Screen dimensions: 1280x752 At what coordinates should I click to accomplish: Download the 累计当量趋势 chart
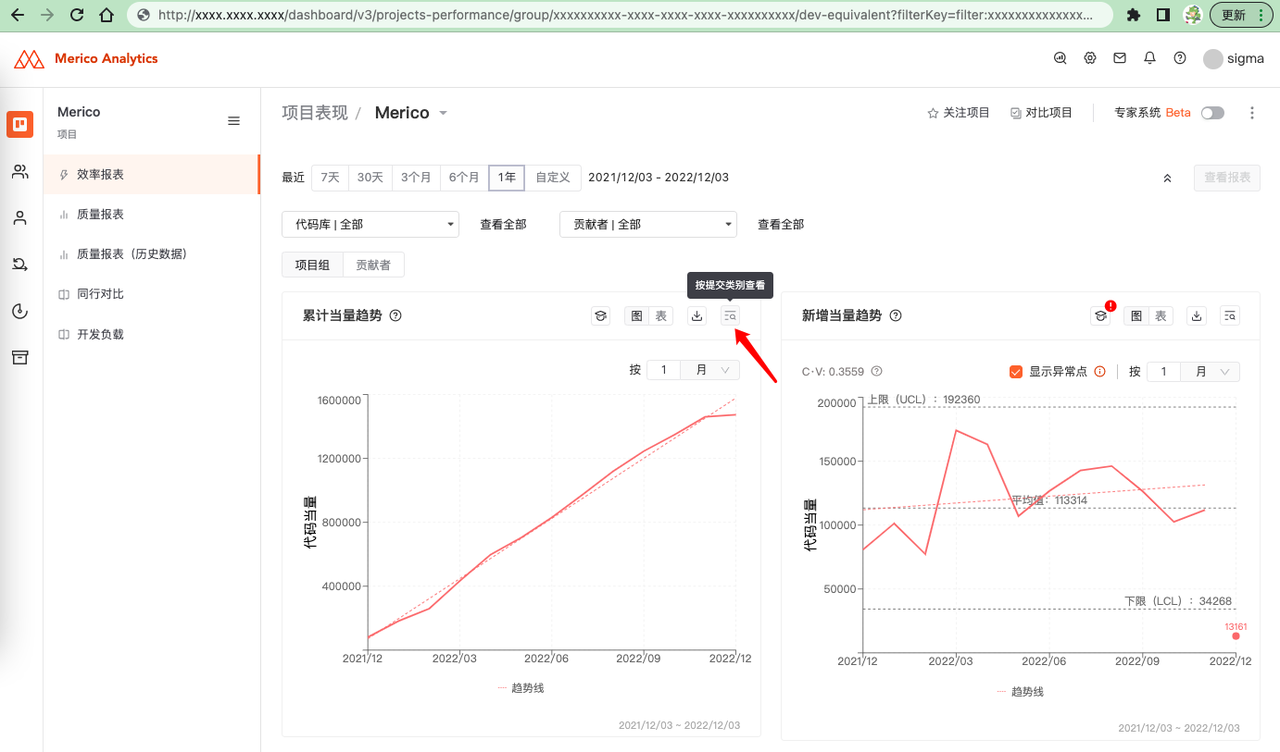[697, 315]
